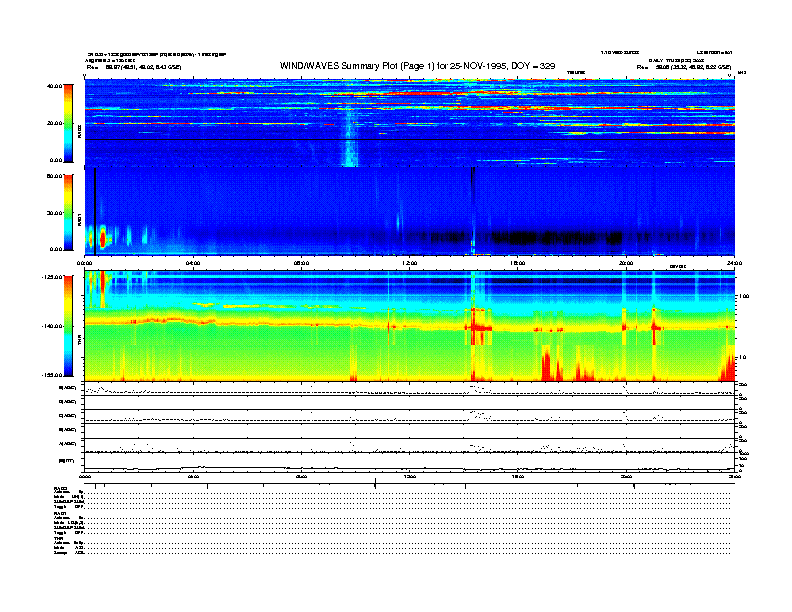Viewport: 792px width, 612px height.
Task: Click the long tick under the 12:00 mode timeline
Action: click(x=375, y=484)
